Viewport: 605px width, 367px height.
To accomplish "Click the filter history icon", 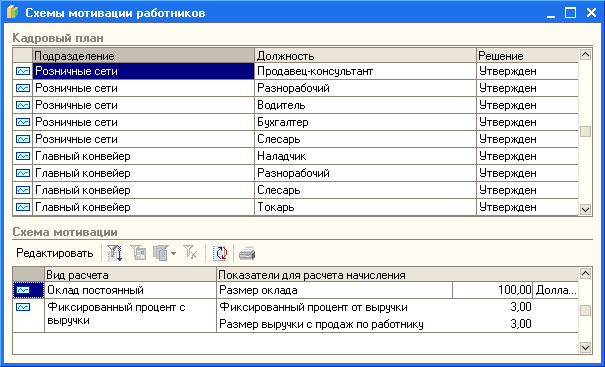I will 161,253.
